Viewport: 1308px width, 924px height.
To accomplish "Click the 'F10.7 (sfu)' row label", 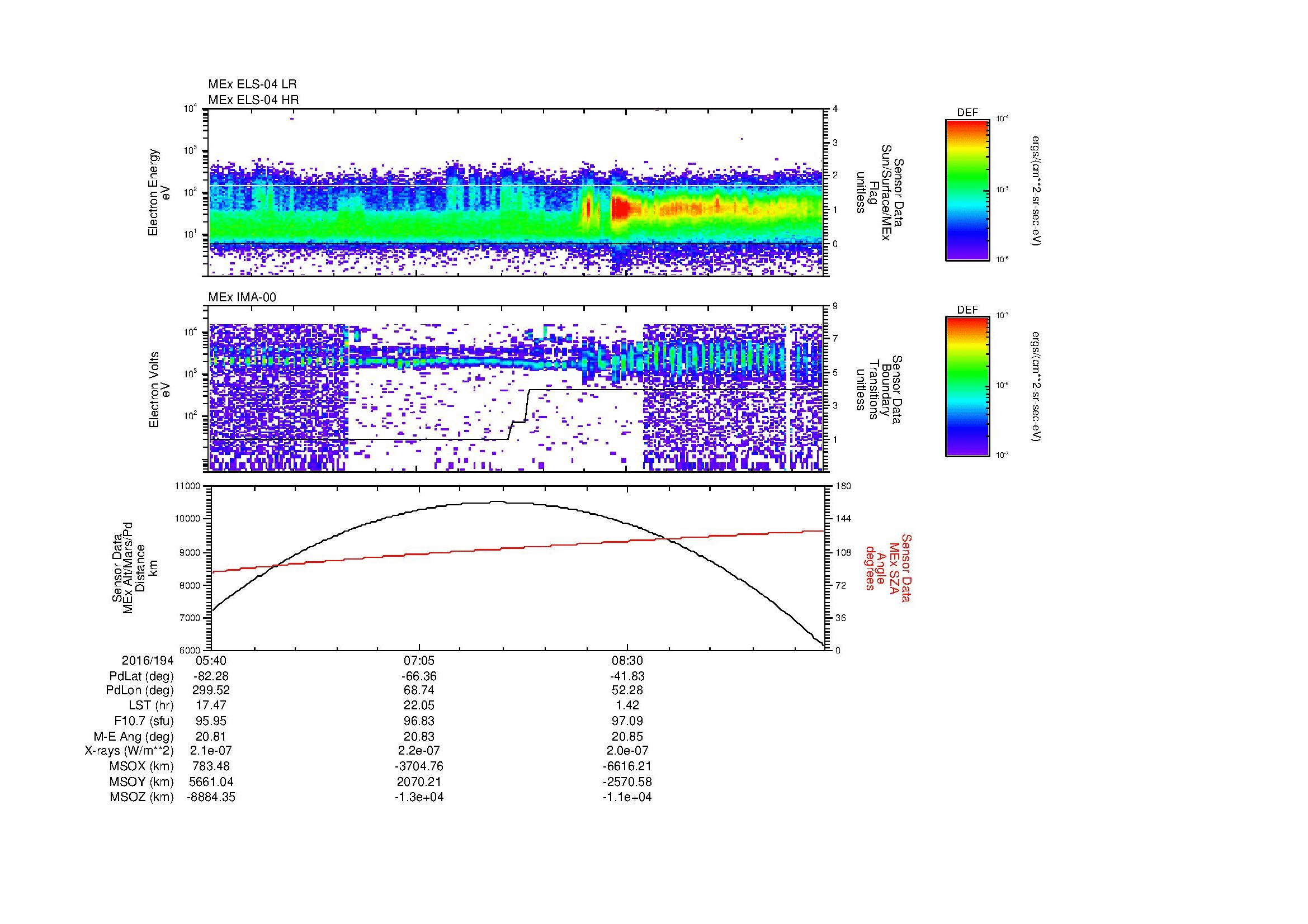I will 144,721.
